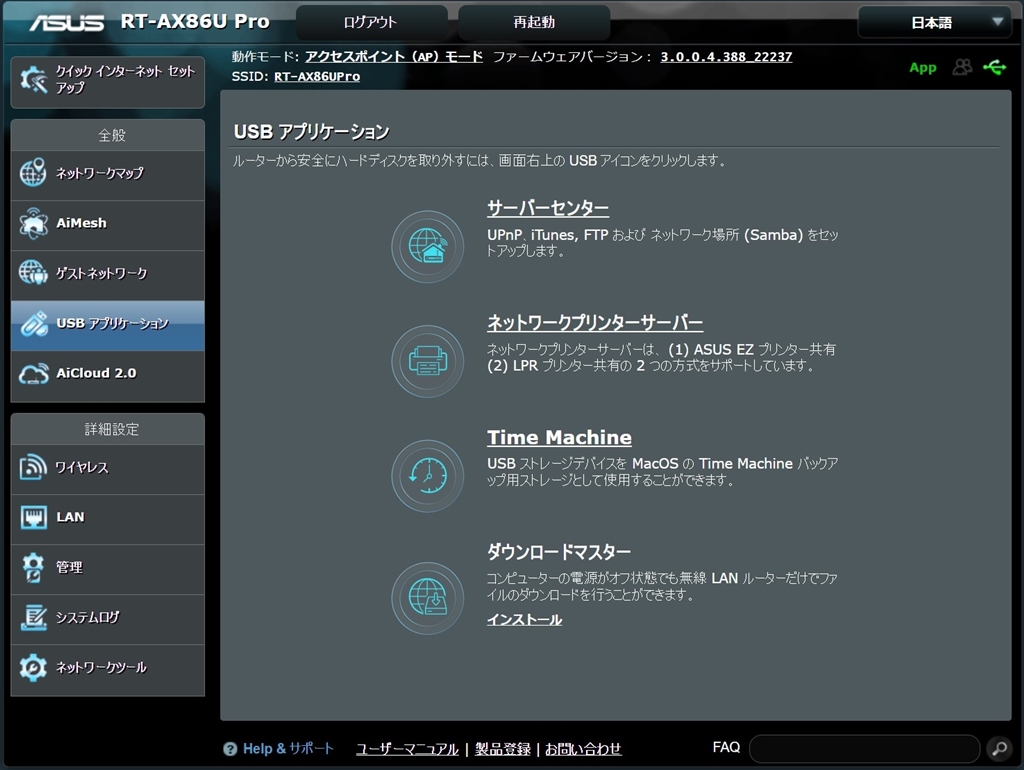Go to the LAN settings menu
Image resolution: width=1024 pixels, height=770 pixels.
(108, 517)
